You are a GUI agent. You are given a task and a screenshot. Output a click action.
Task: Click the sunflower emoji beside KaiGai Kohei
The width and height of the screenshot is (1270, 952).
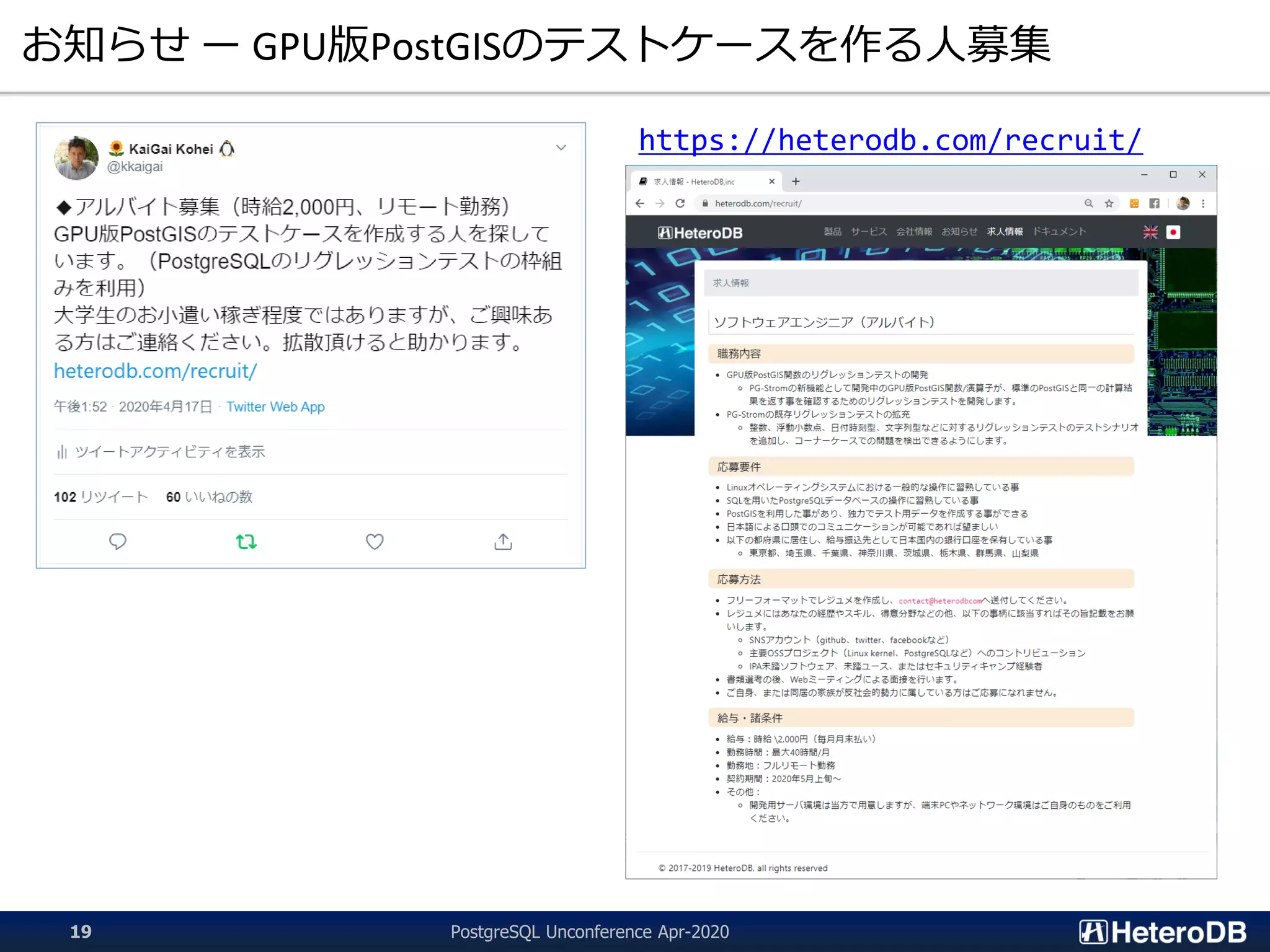[x=116, y=149]
